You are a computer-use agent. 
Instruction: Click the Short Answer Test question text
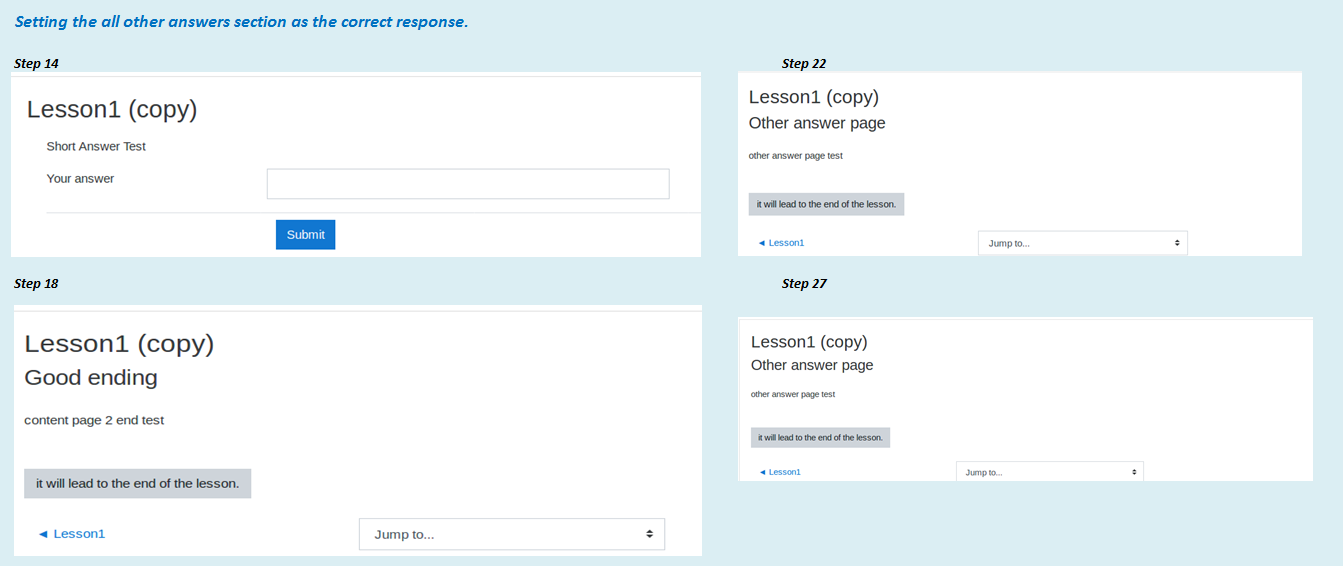pyautogui.click(x=96, y=146)
